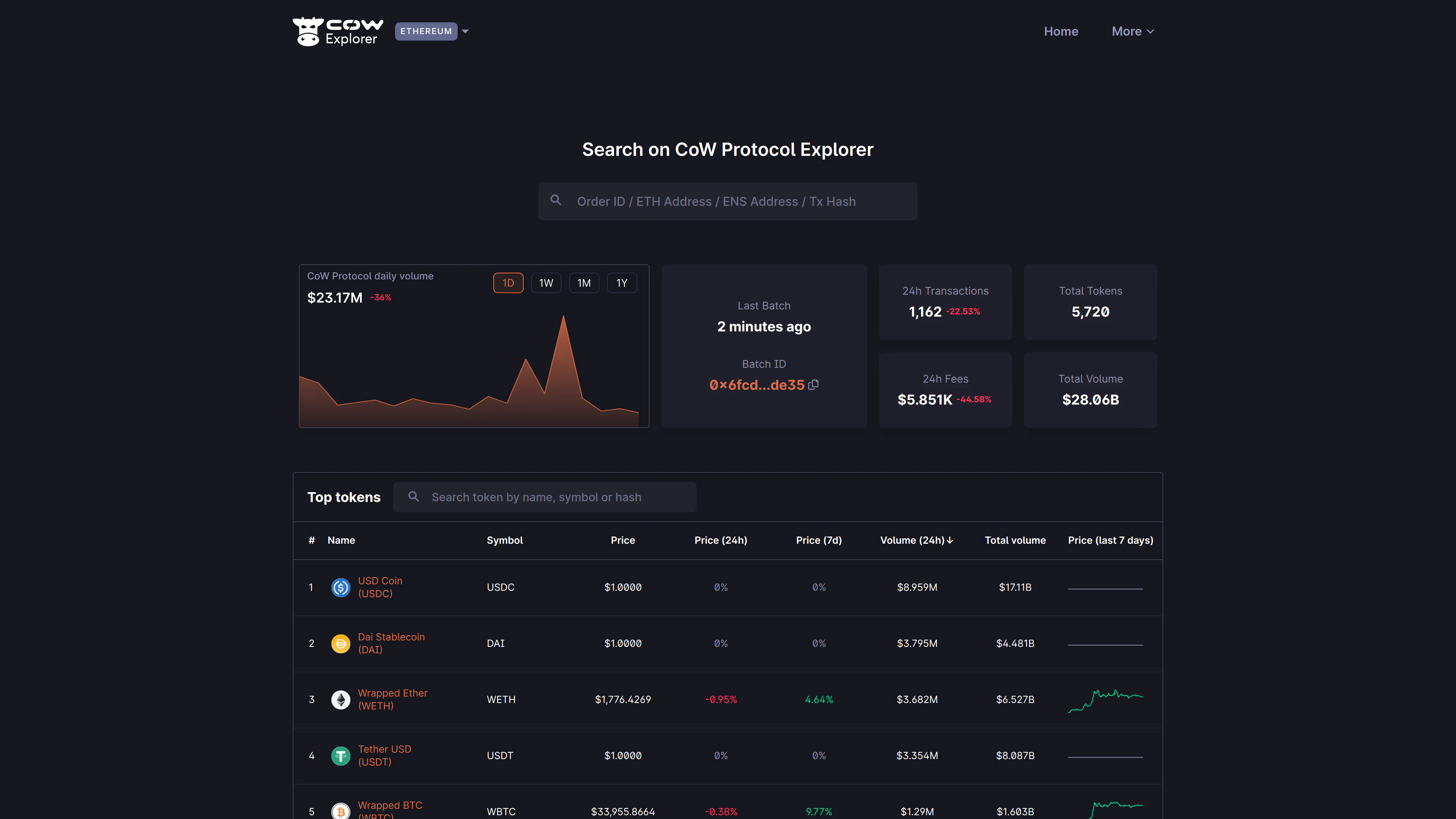The width and height of the screenshot is (1456, 819).
Task: Select the 1W volume timeframe
Action: pos(546,282)
